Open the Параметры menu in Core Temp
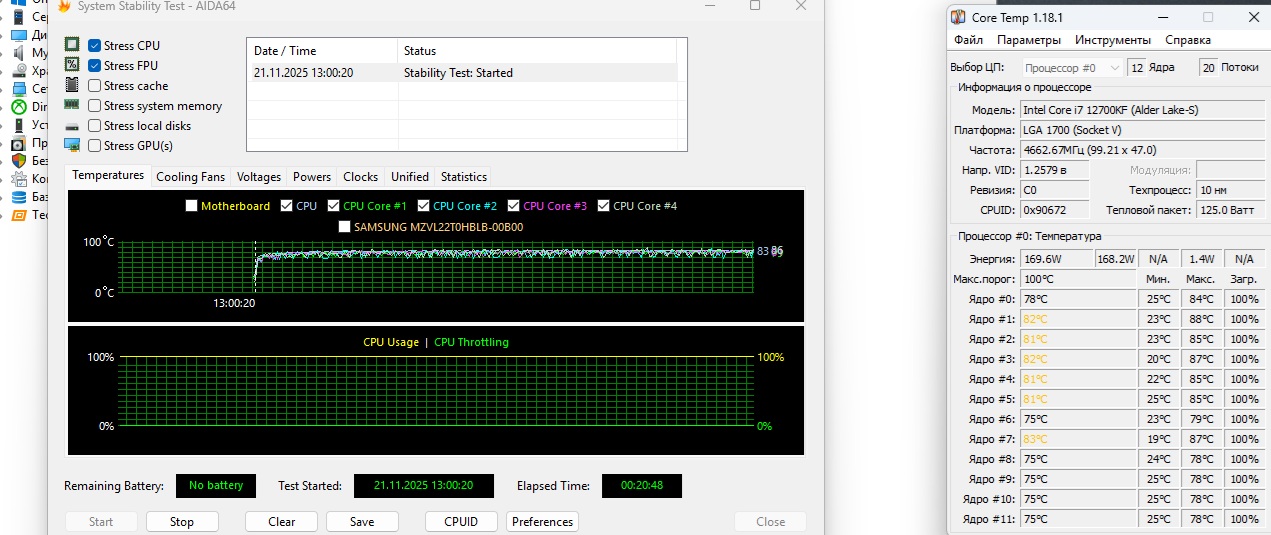This screenshot has width=1271, height=535. pos(1029,40)
